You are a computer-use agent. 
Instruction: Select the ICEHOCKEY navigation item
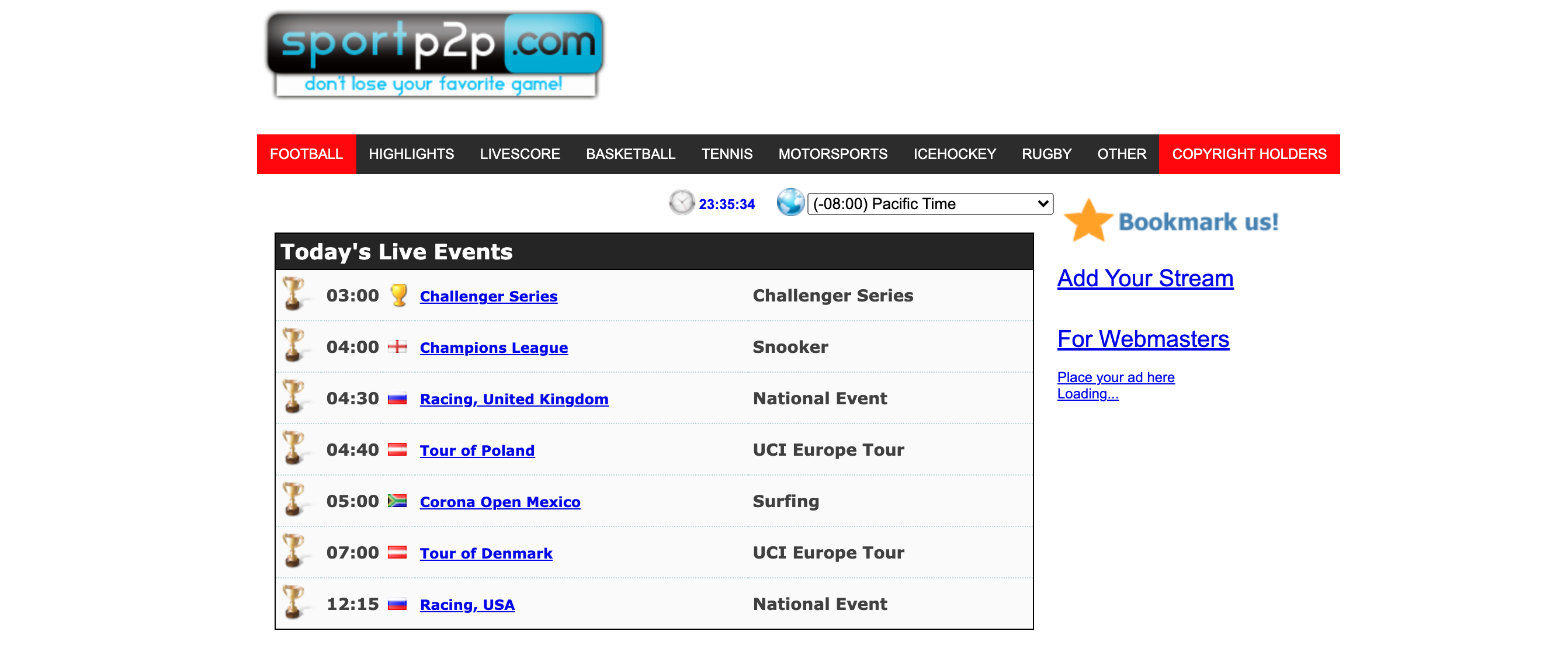pos(954,154)
